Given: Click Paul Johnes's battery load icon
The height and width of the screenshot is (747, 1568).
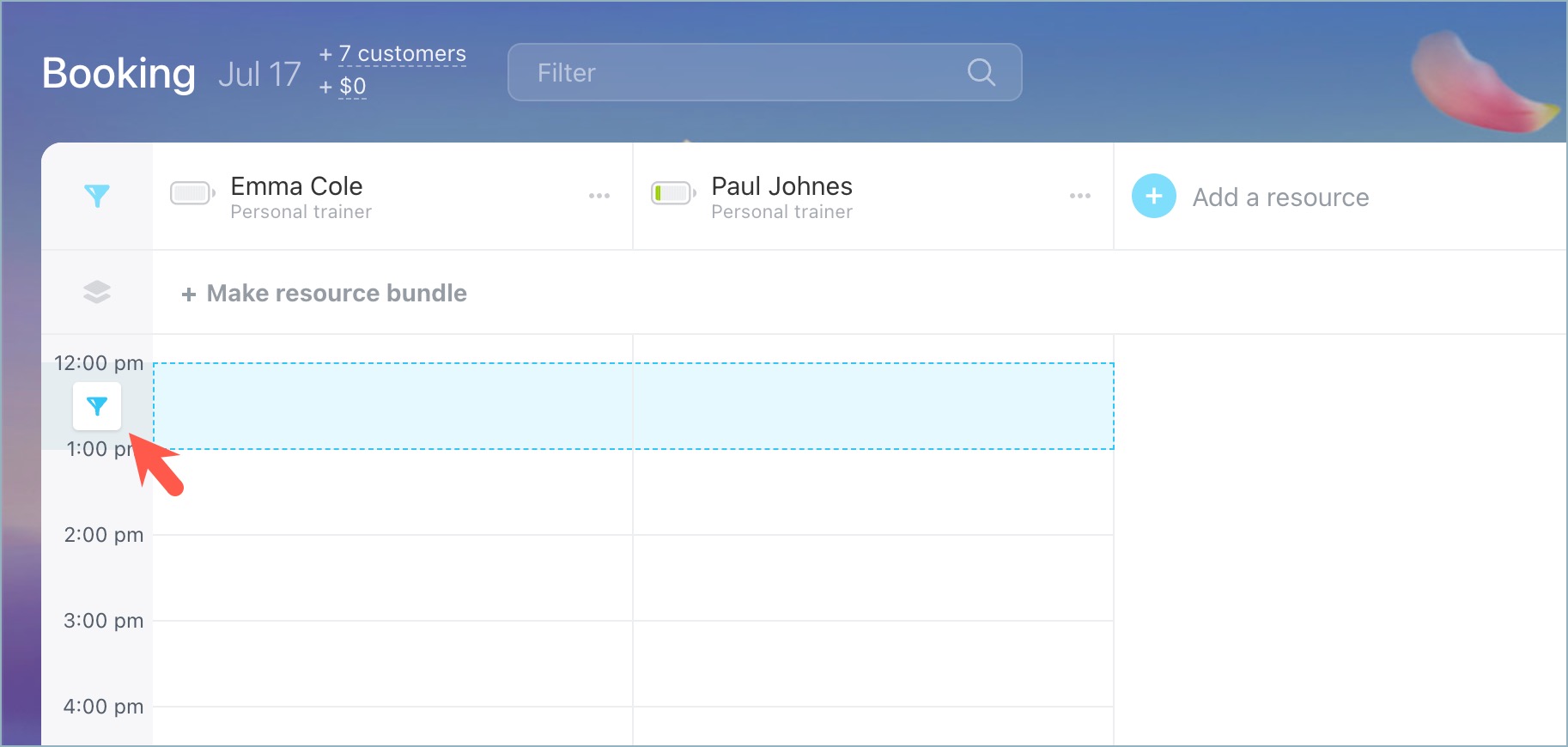Looking at the screenshot, I should (672, 193).
